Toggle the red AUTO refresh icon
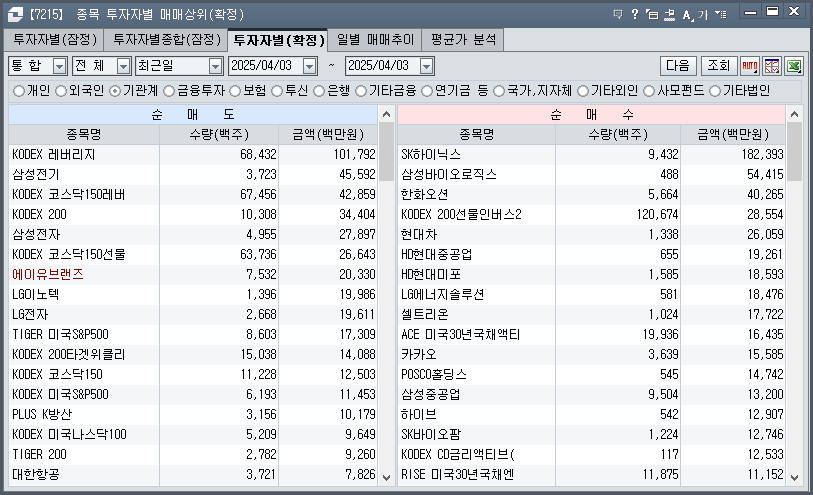The width and height of the screenshot is (813, 495). pos(750,66)
